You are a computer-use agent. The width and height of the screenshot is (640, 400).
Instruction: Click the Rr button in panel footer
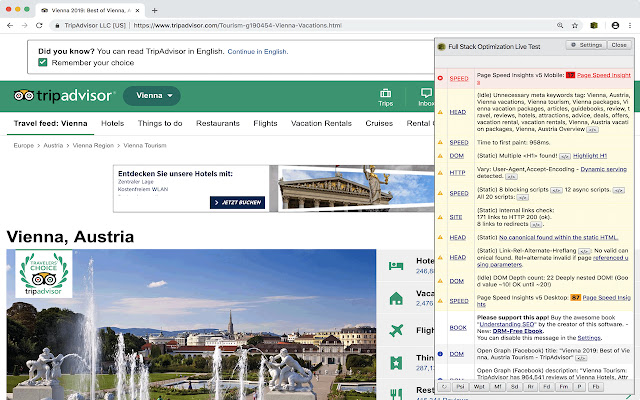pos(531,387)
